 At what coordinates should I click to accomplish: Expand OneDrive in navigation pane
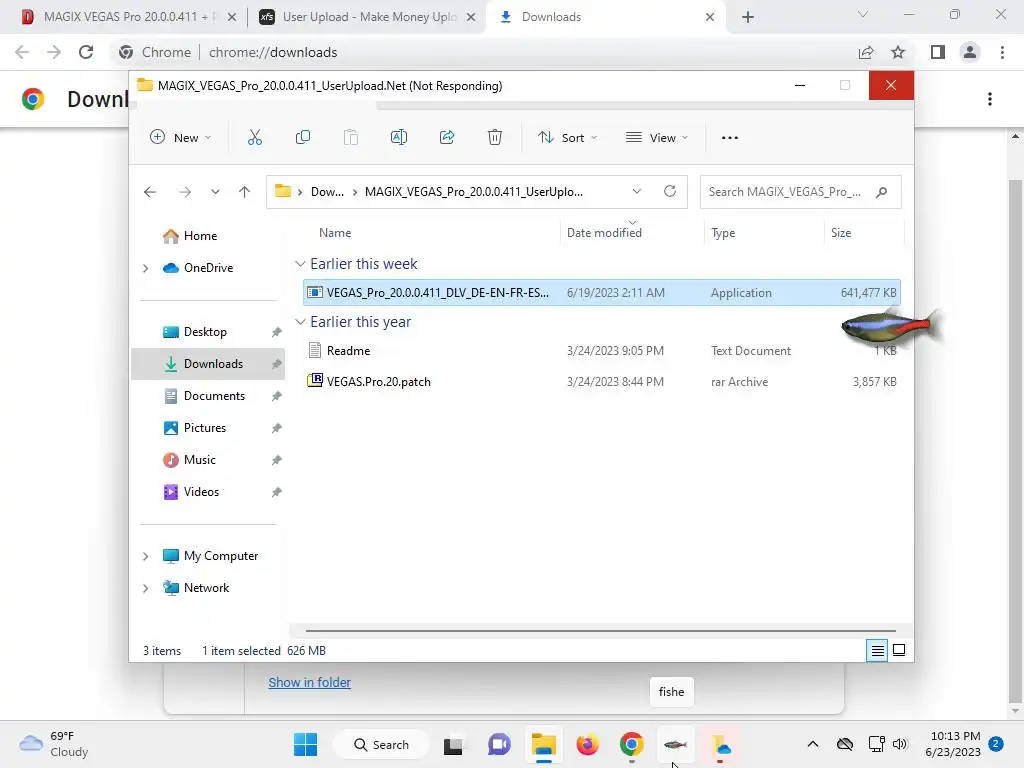tap(146, 268)
